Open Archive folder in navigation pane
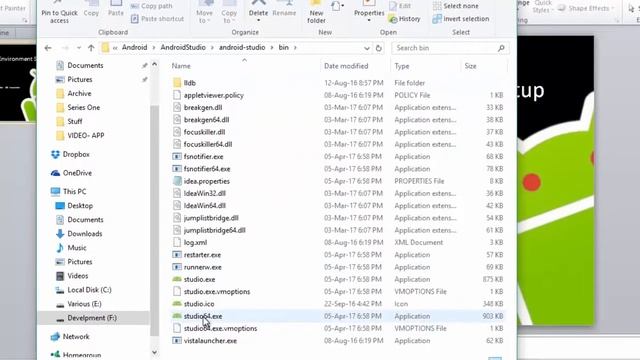 click(79, 93)
